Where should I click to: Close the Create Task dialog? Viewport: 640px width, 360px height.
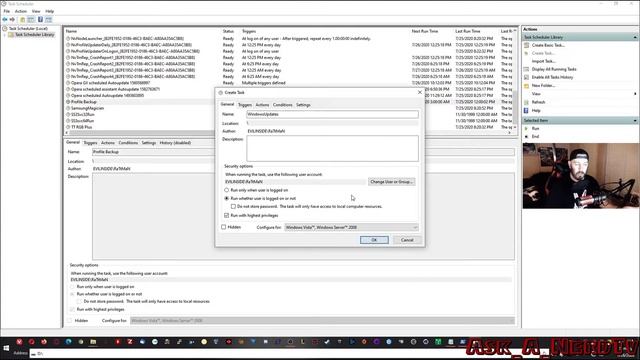coord(420,93)
